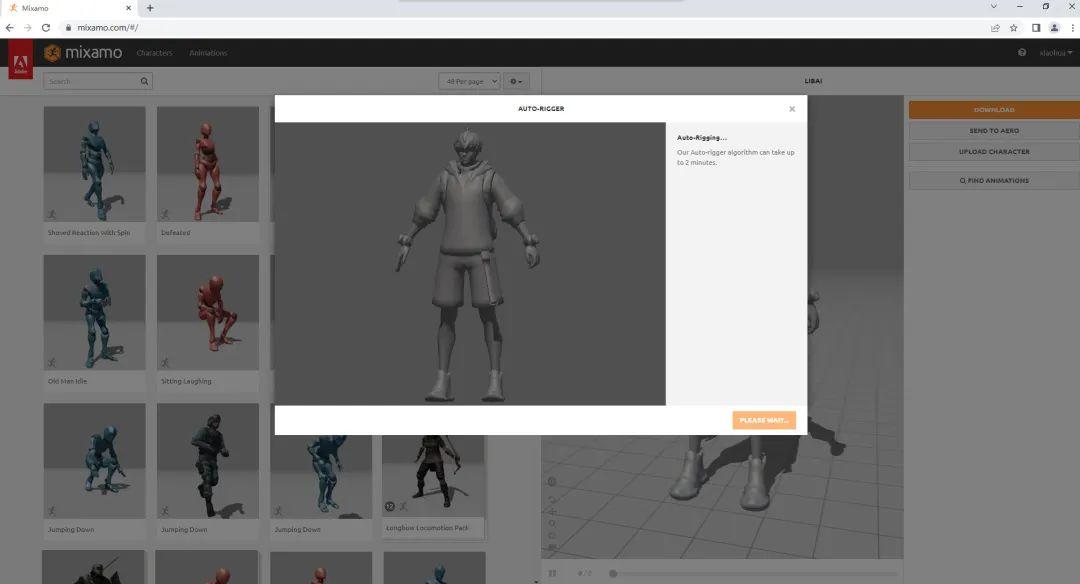Click the FIND ANIMATIONS button
1080x584 pixels.
point(994,180)
